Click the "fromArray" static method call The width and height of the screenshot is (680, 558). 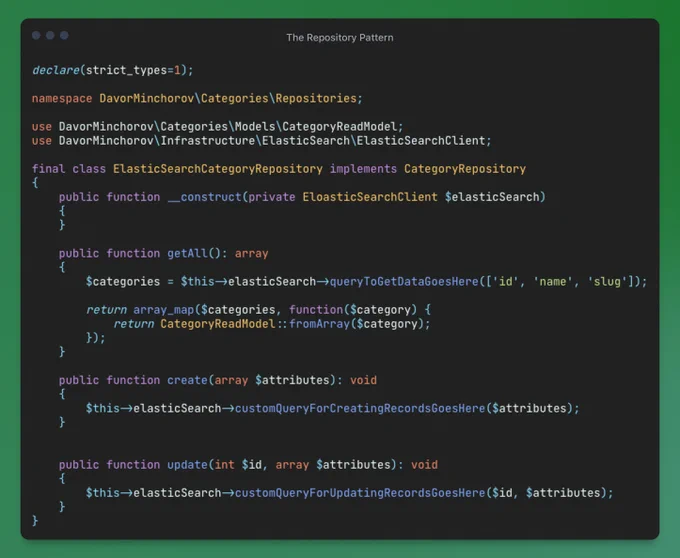[319, 324]
